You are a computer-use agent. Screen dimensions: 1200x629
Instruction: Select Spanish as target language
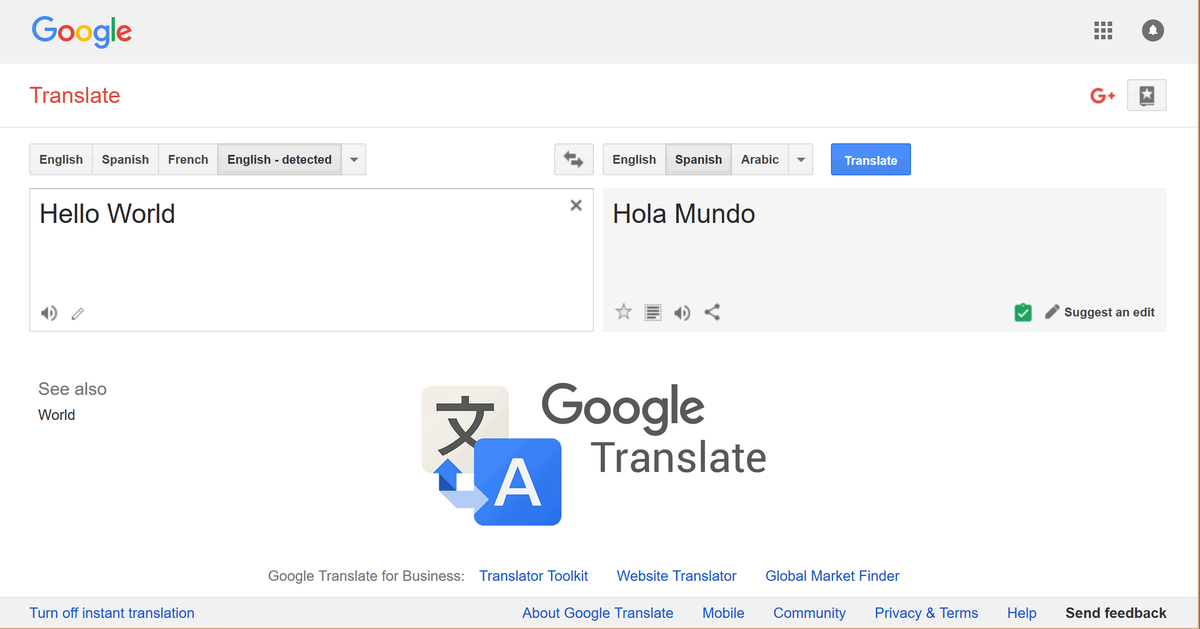(698, 159)
